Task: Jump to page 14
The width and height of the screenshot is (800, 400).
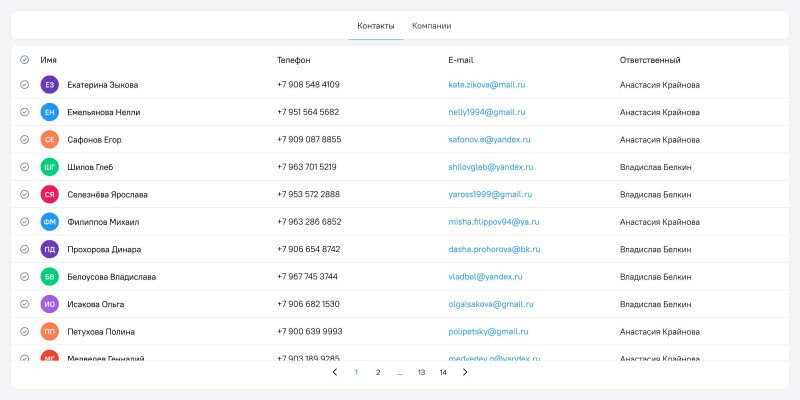Action: tap(443, 372)
